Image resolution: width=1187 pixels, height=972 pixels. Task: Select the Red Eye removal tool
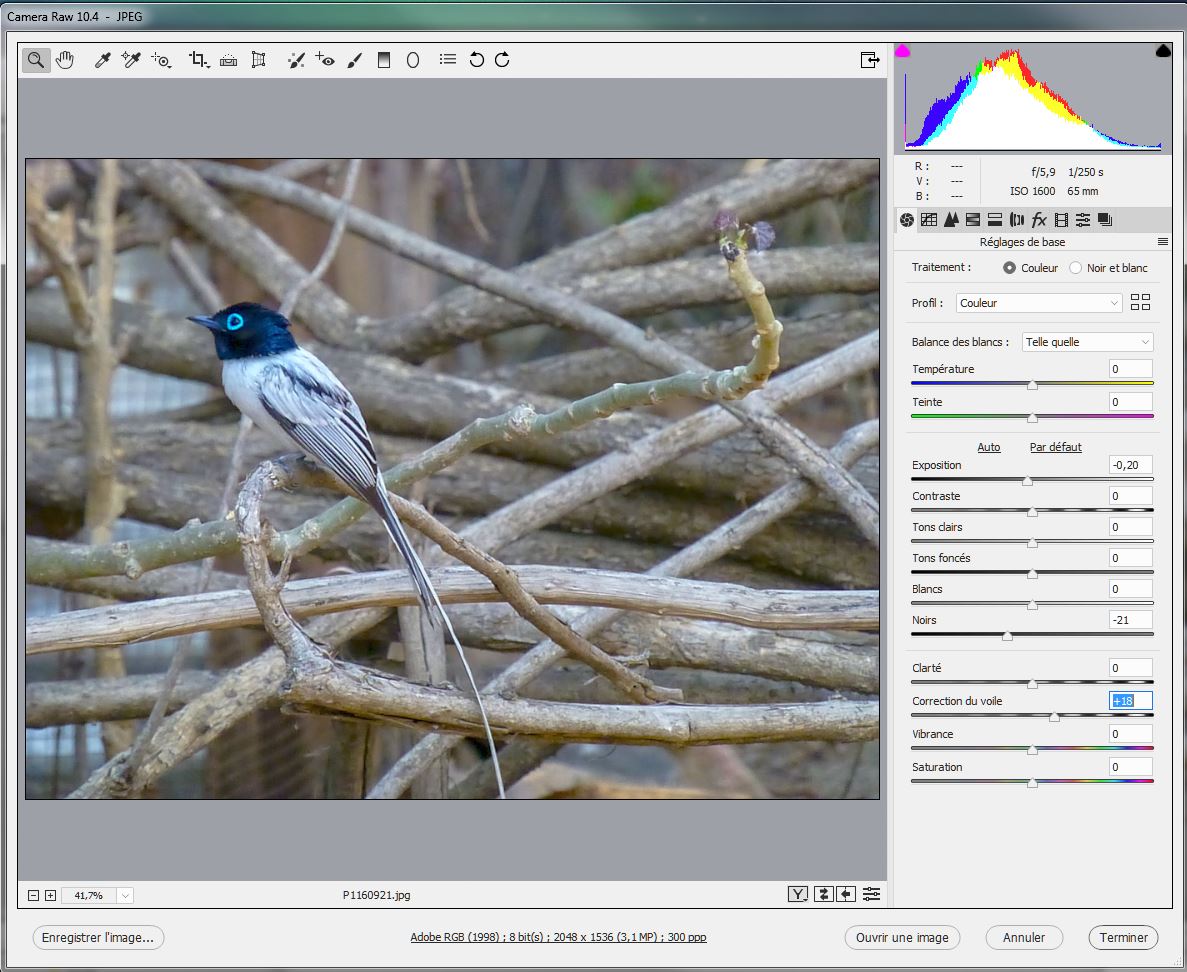click(324, 60)
